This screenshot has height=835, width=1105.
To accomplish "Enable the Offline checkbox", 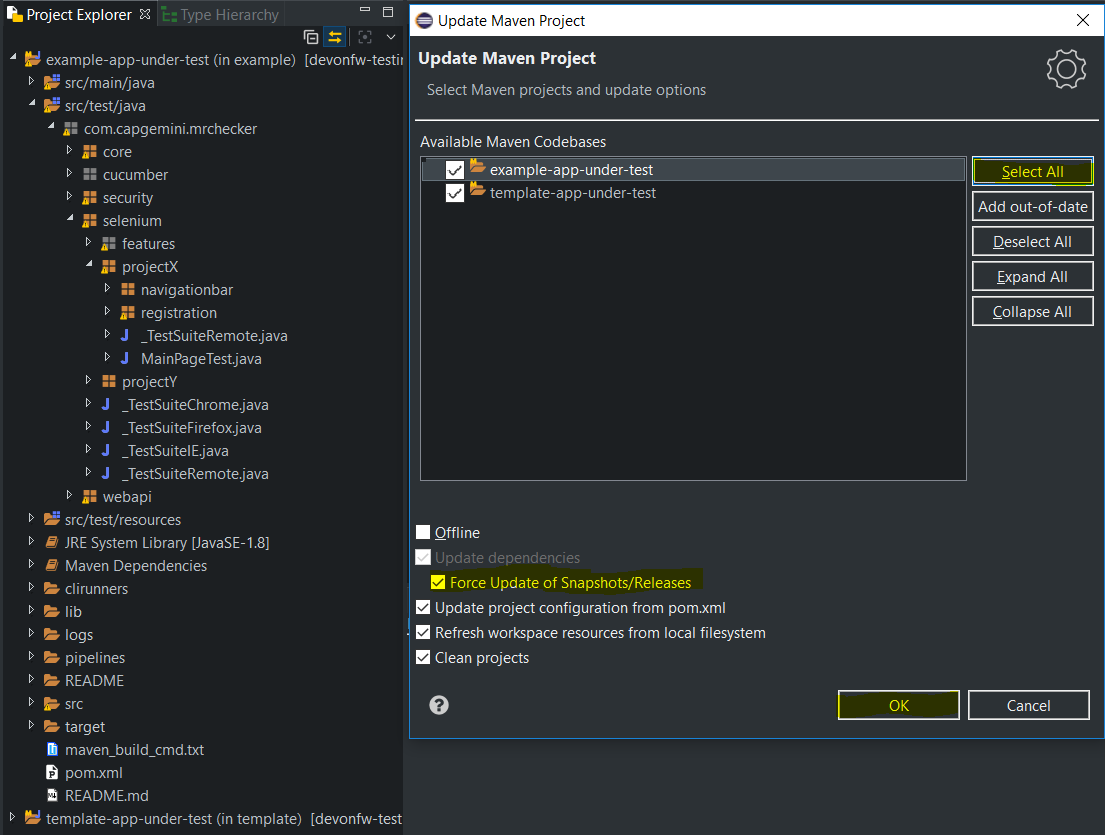I will click(x=423, y=532).
